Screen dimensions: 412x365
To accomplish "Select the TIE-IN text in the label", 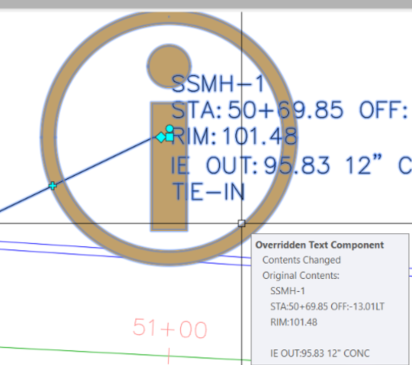I will coord(209,192).
